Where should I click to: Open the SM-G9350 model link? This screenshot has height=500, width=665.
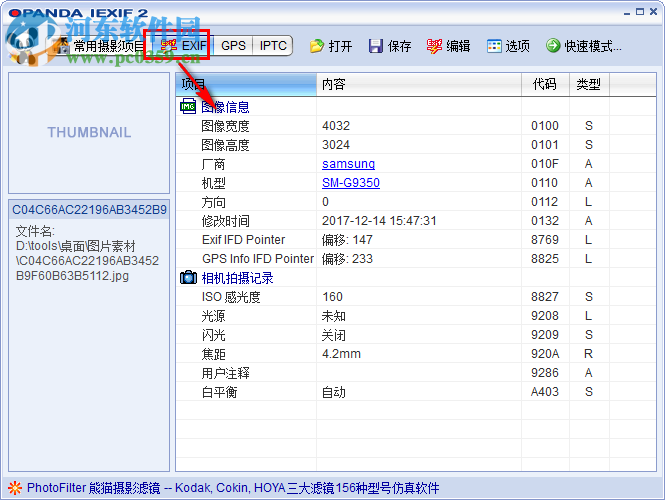(x=351, y=183)
